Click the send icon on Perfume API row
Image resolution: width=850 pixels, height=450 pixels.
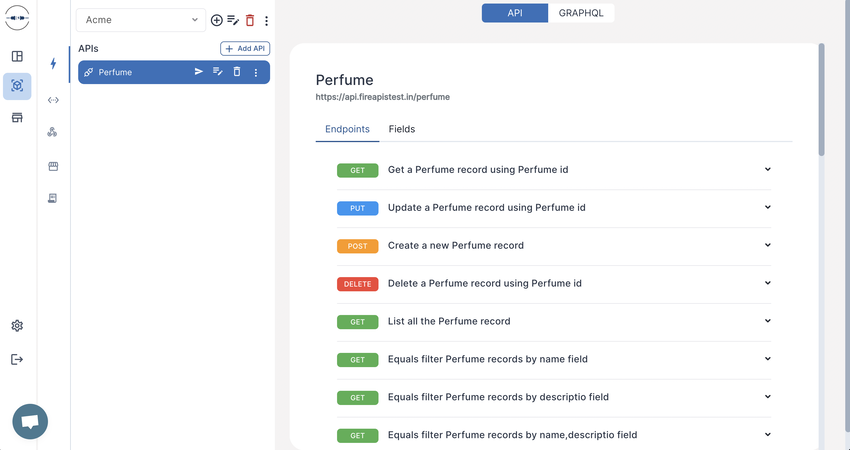(199, 72)
